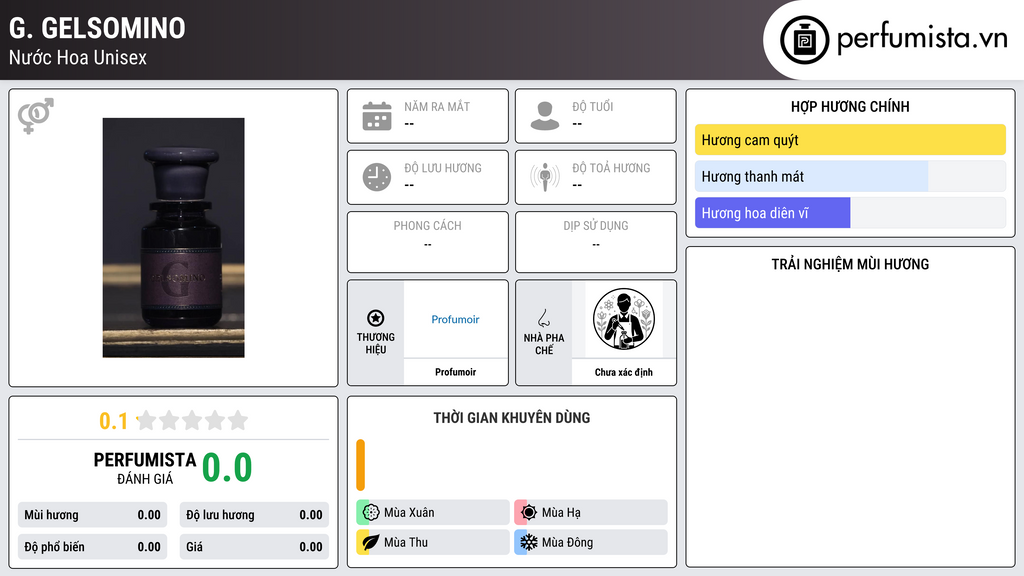Click the Năm ra mắt label
Screen dimensions: 1024x576
tap(437, 106)
